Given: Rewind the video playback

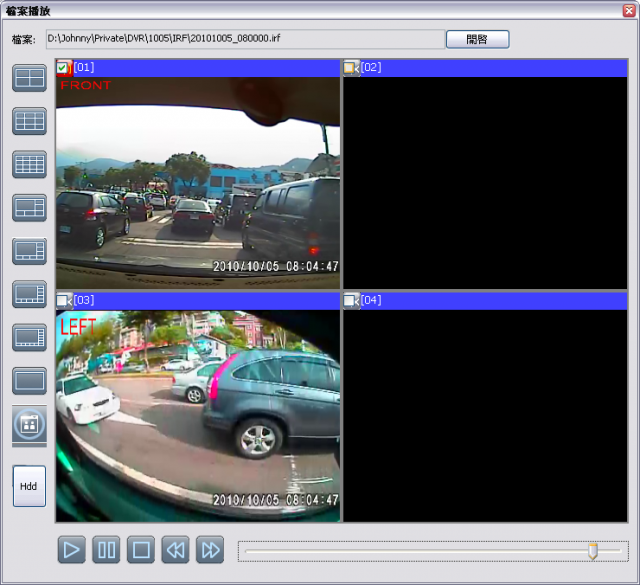Looking at the screenshot, I should 176,550.
